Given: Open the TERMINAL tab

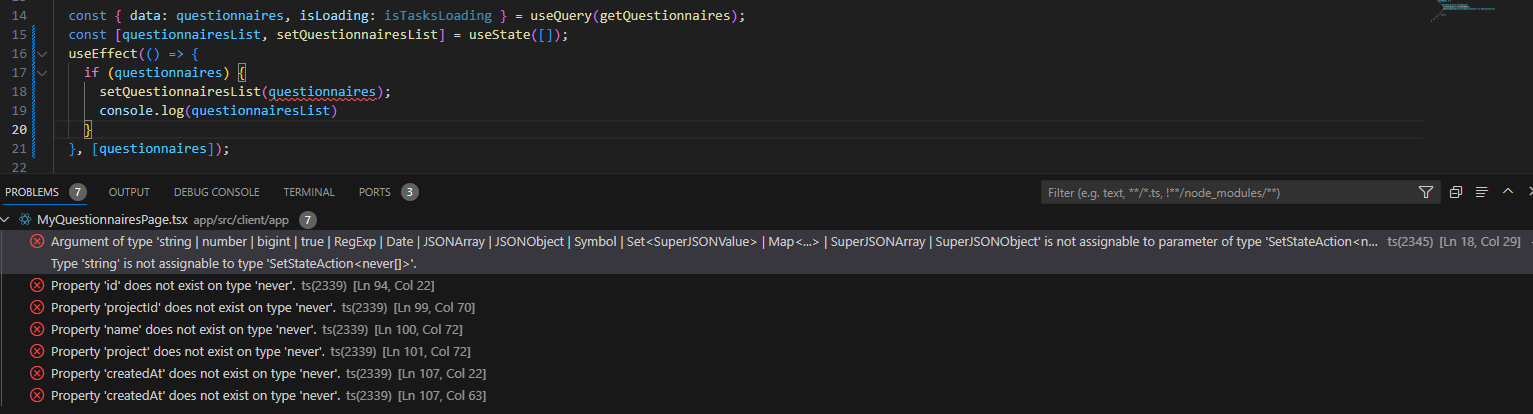Looking at the screenshot, I should coord(309,192).
